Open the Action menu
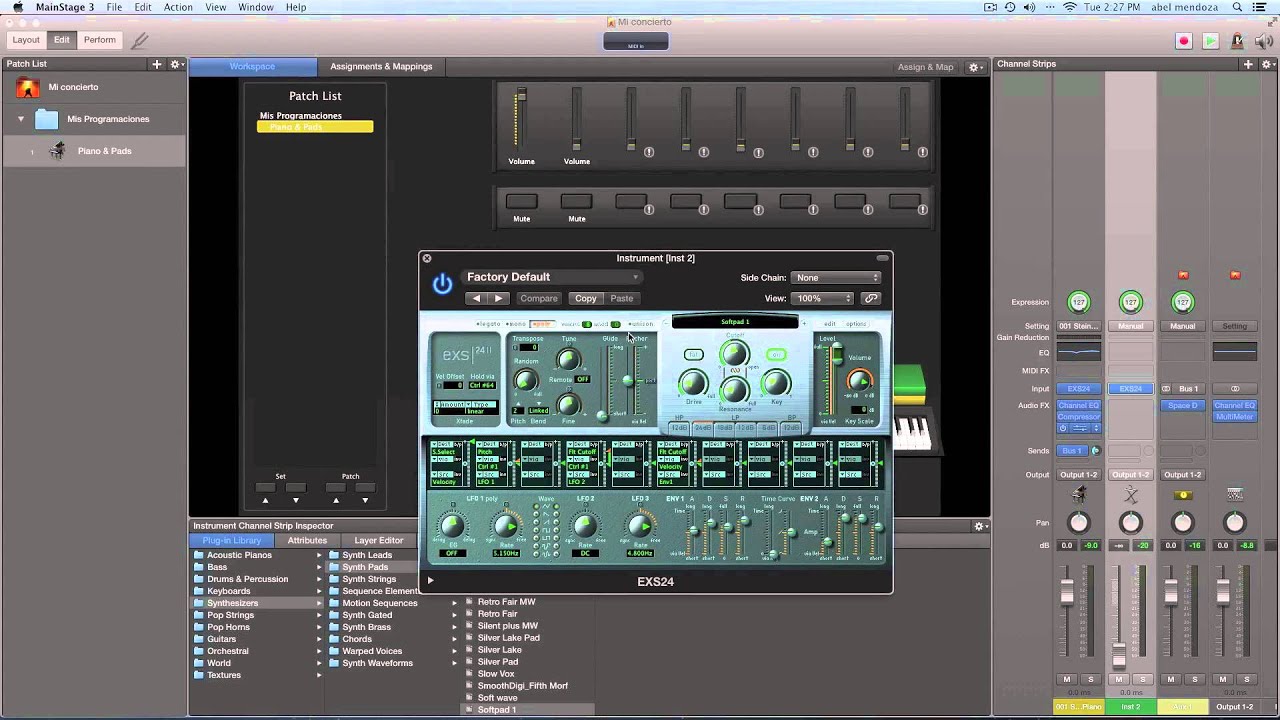The height and width of the screenshot is (720, 1280). 178,7
